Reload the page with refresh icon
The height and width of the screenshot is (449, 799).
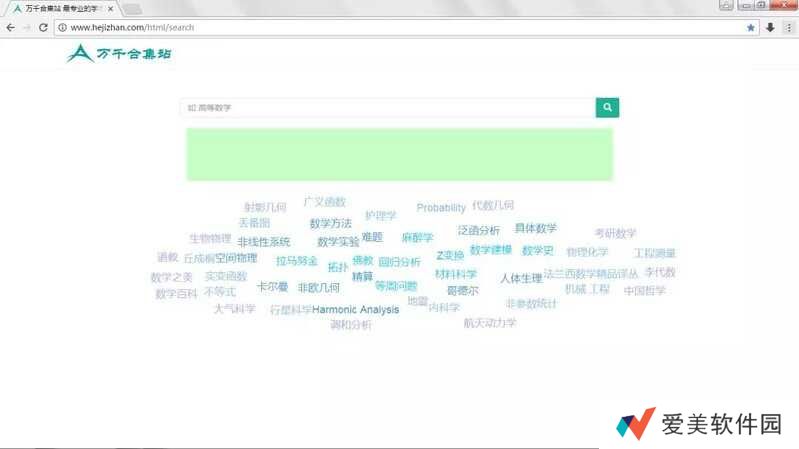(43, 28)
